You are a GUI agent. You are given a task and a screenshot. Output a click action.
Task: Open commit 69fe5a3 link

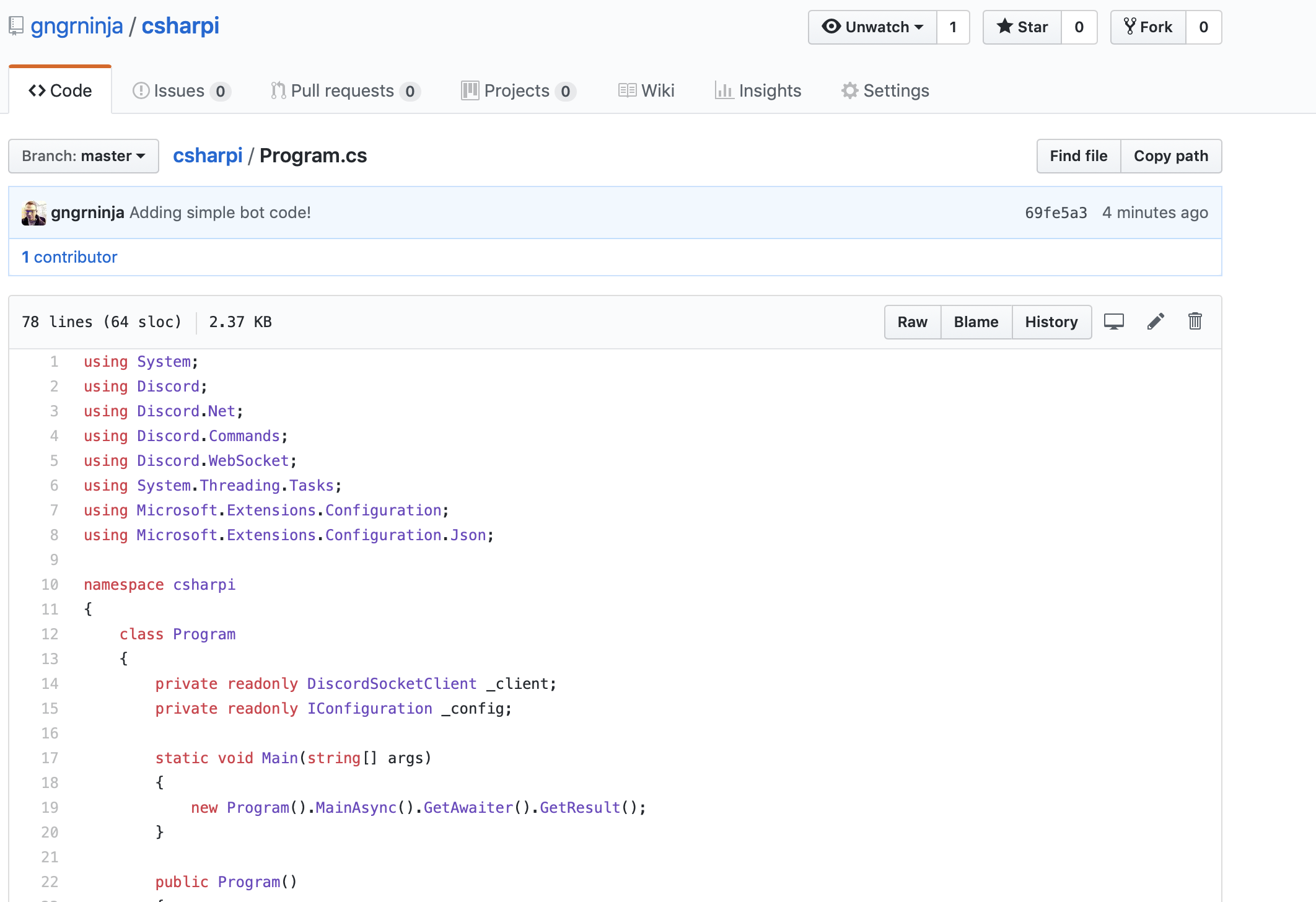(x=1056, y=213)
